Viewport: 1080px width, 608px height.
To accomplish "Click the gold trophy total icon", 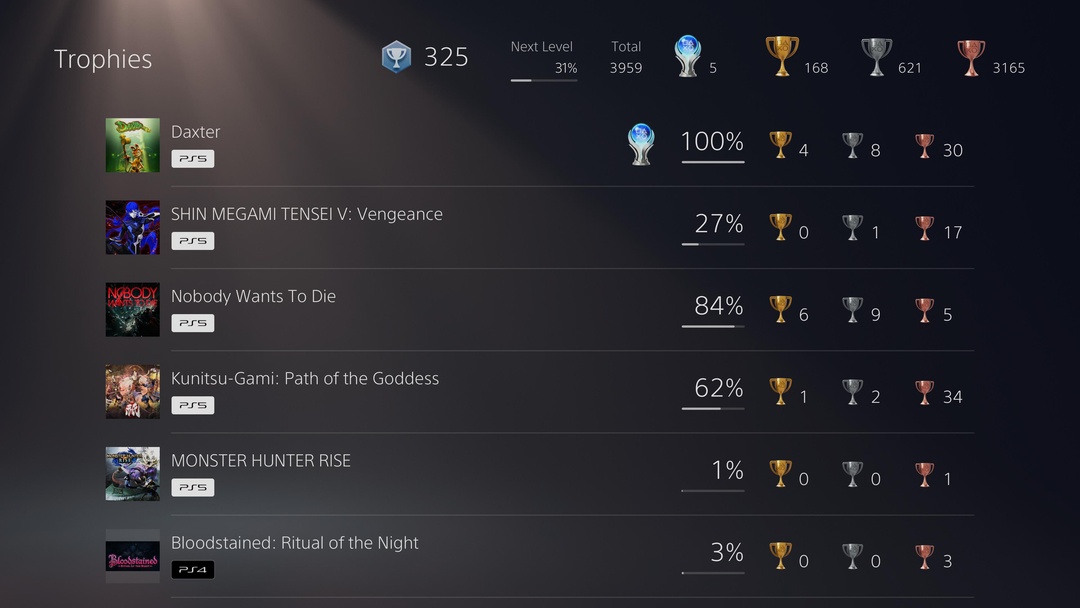I will [x=782, y=57].
